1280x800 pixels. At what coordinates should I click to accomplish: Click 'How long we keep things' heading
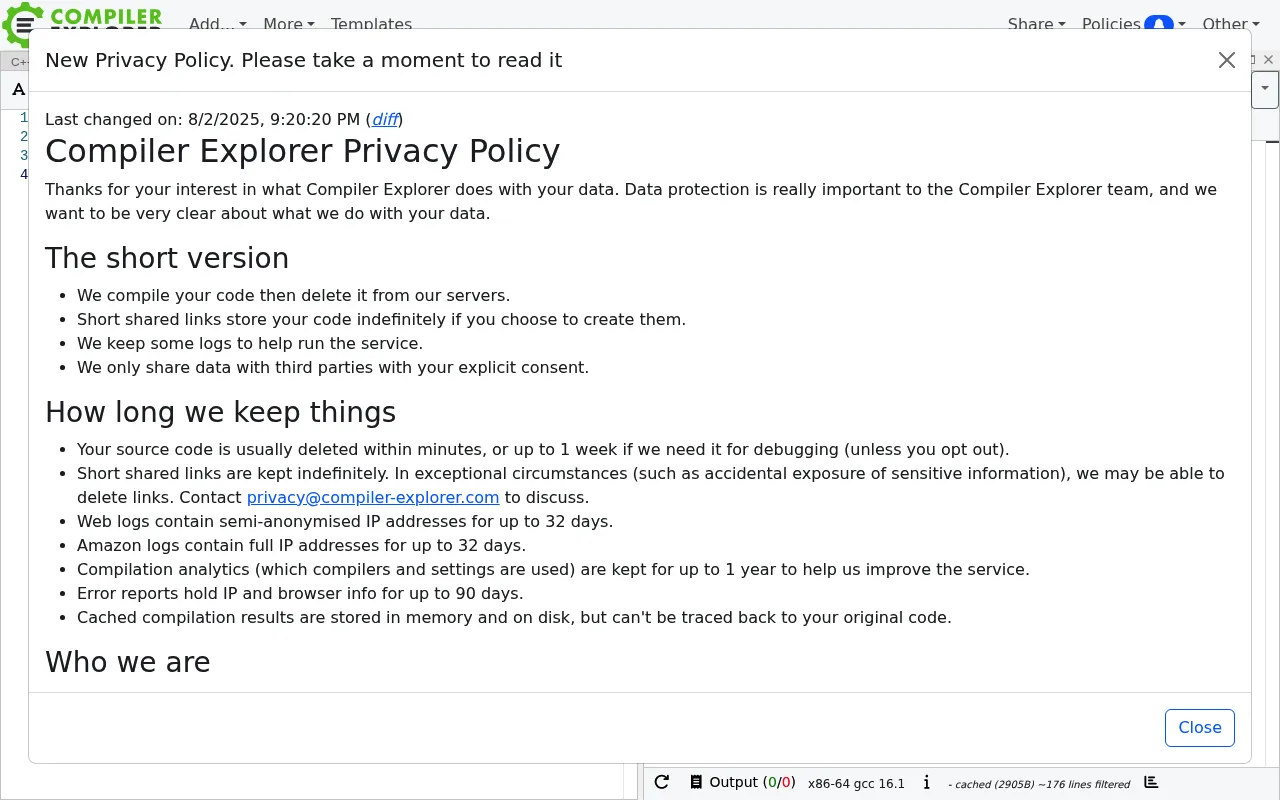pos(220,412)
